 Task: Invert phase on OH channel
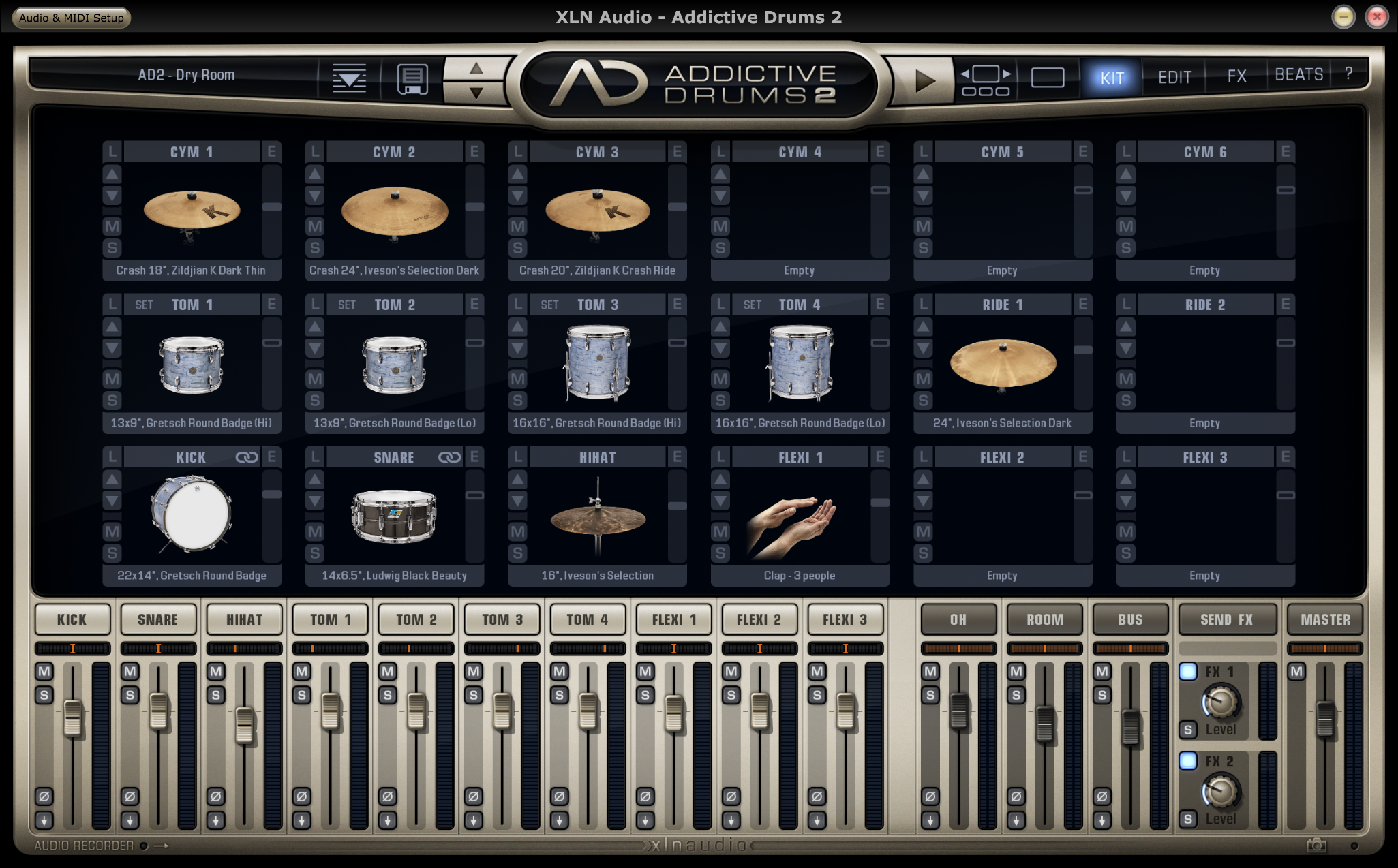click(930, 796)
